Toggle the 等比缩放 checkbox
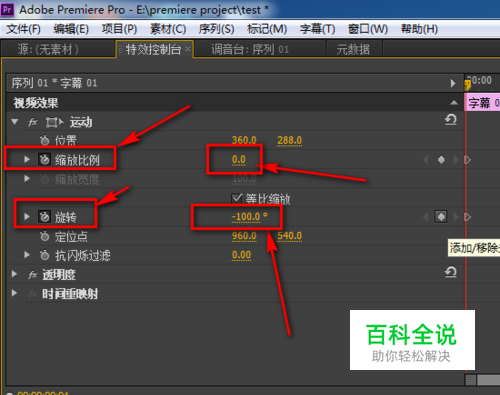 [x=236, y=198]
